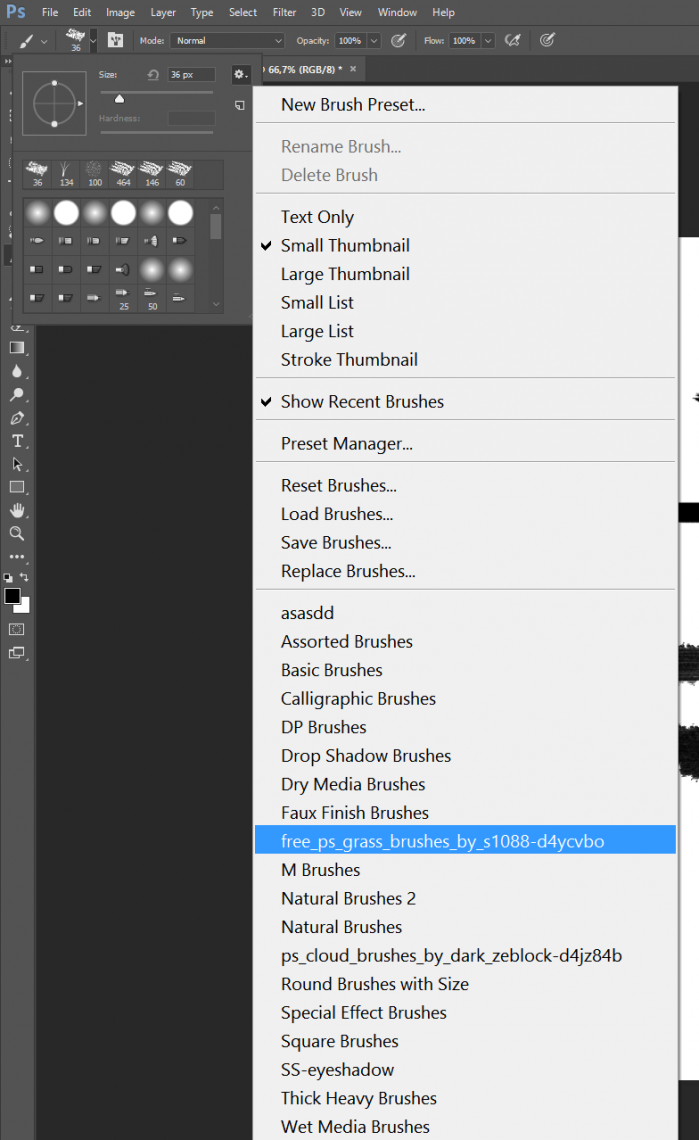Expand the tools panel double-arrow
This screenshot has width=699, height=1140.
click(x=8, y=61)
